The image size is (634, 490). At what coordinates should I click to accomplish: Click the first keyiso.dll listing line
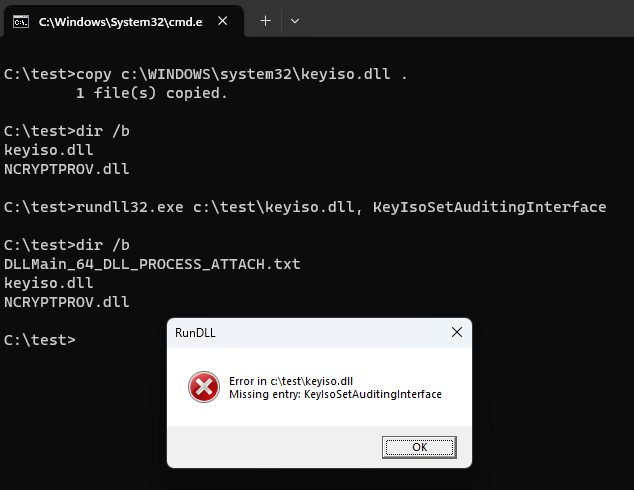tap(49, 150)
